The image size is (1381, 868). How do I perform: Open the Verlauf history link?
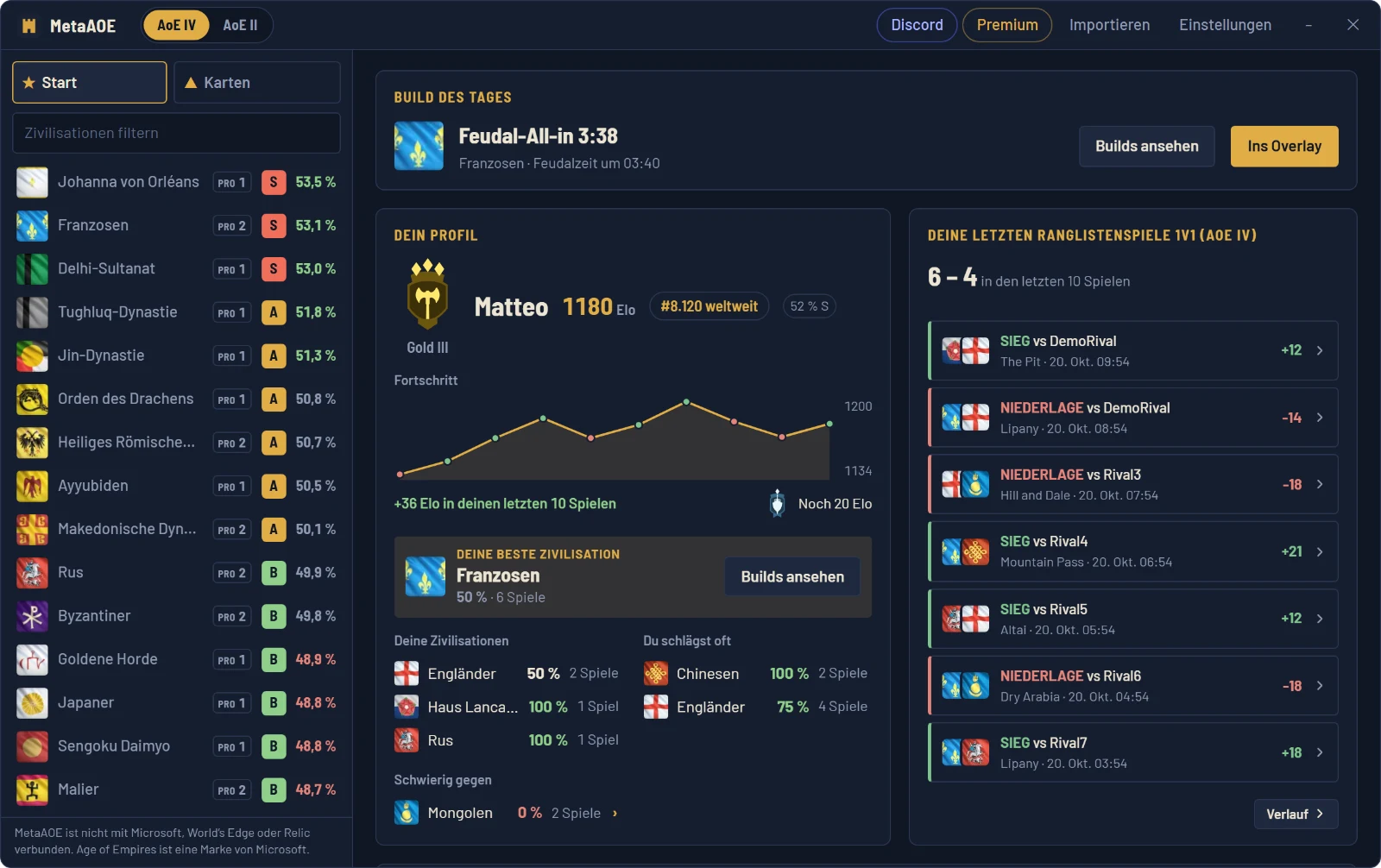coord(1296,814)
